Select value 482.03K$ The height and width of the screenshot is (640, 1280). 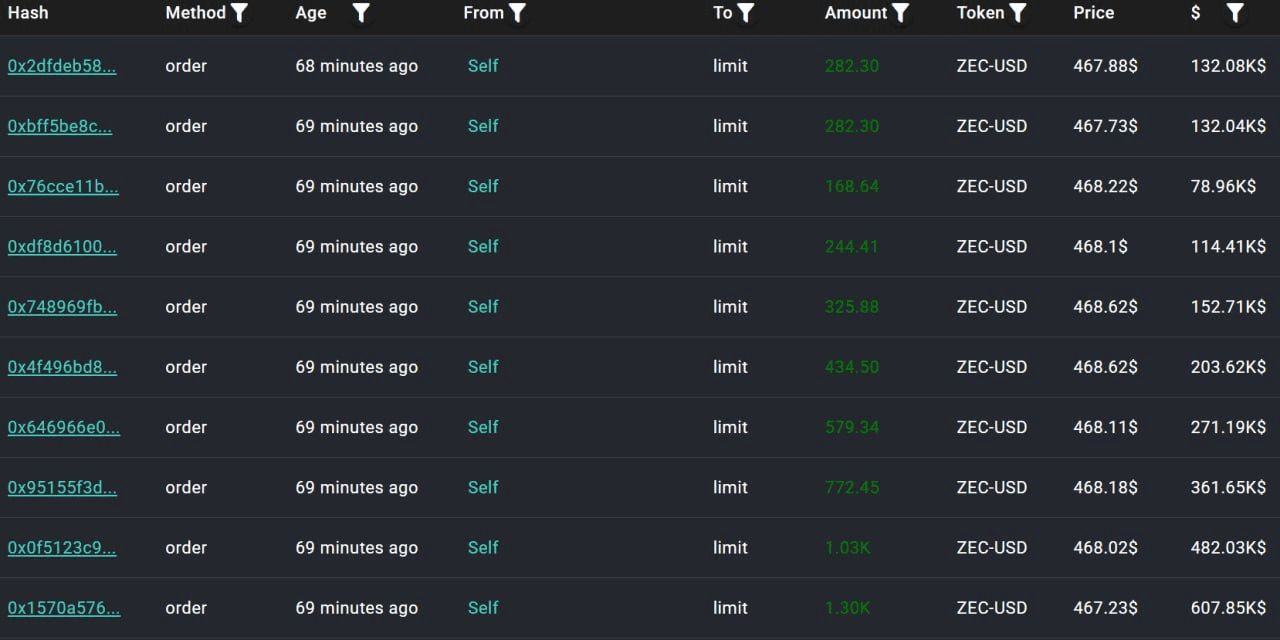1228,547
